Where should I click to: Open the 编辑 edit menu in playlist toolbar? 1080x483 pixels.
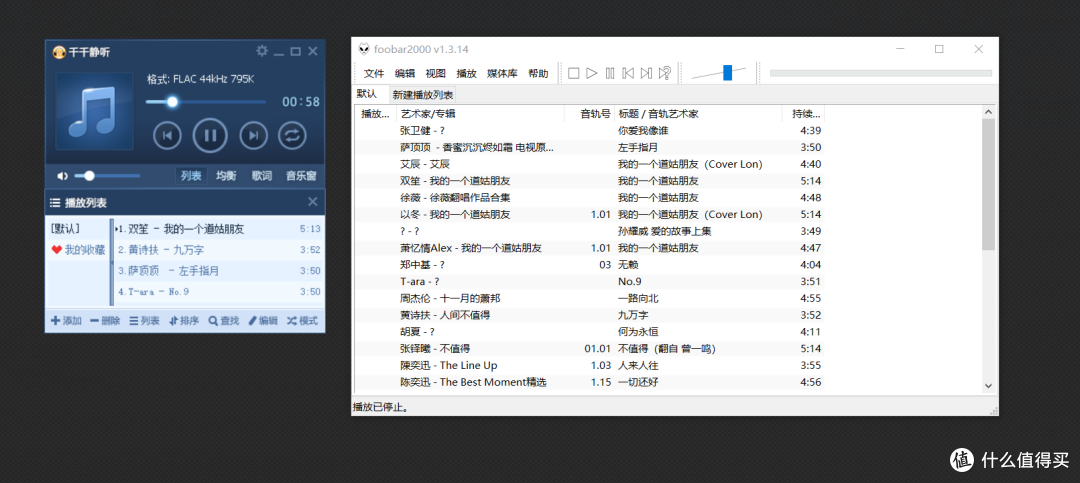point(263,321)
